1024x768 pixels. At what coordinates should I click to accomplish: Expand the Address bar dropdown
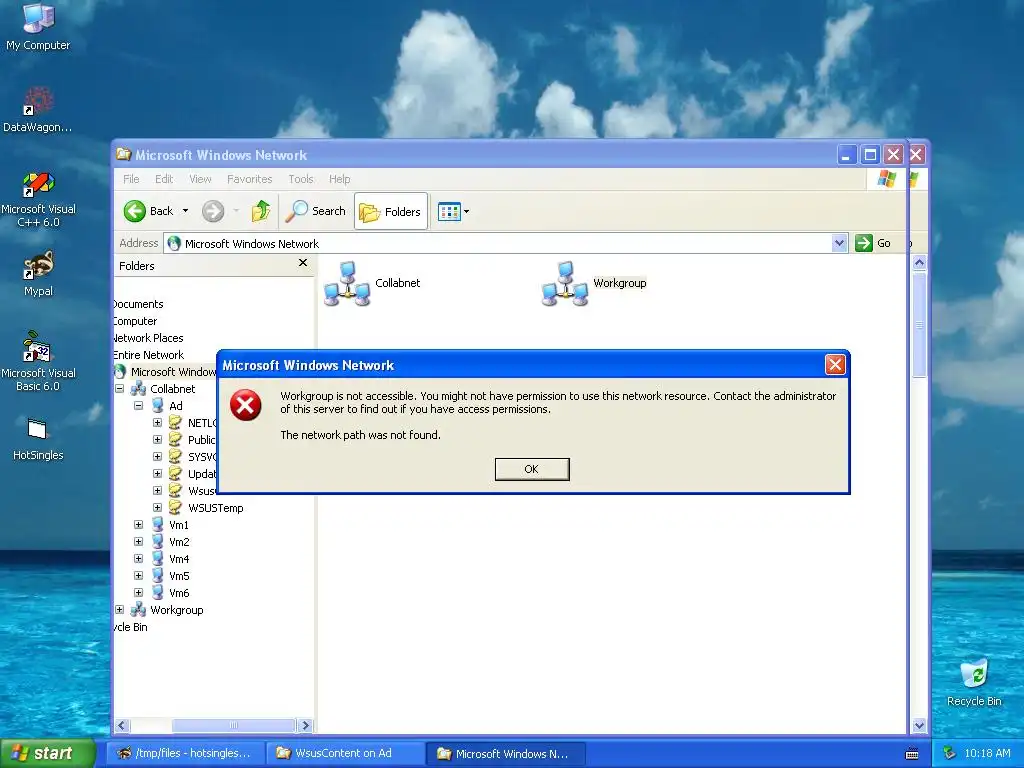pyautogui.click(x=840, y=244)
